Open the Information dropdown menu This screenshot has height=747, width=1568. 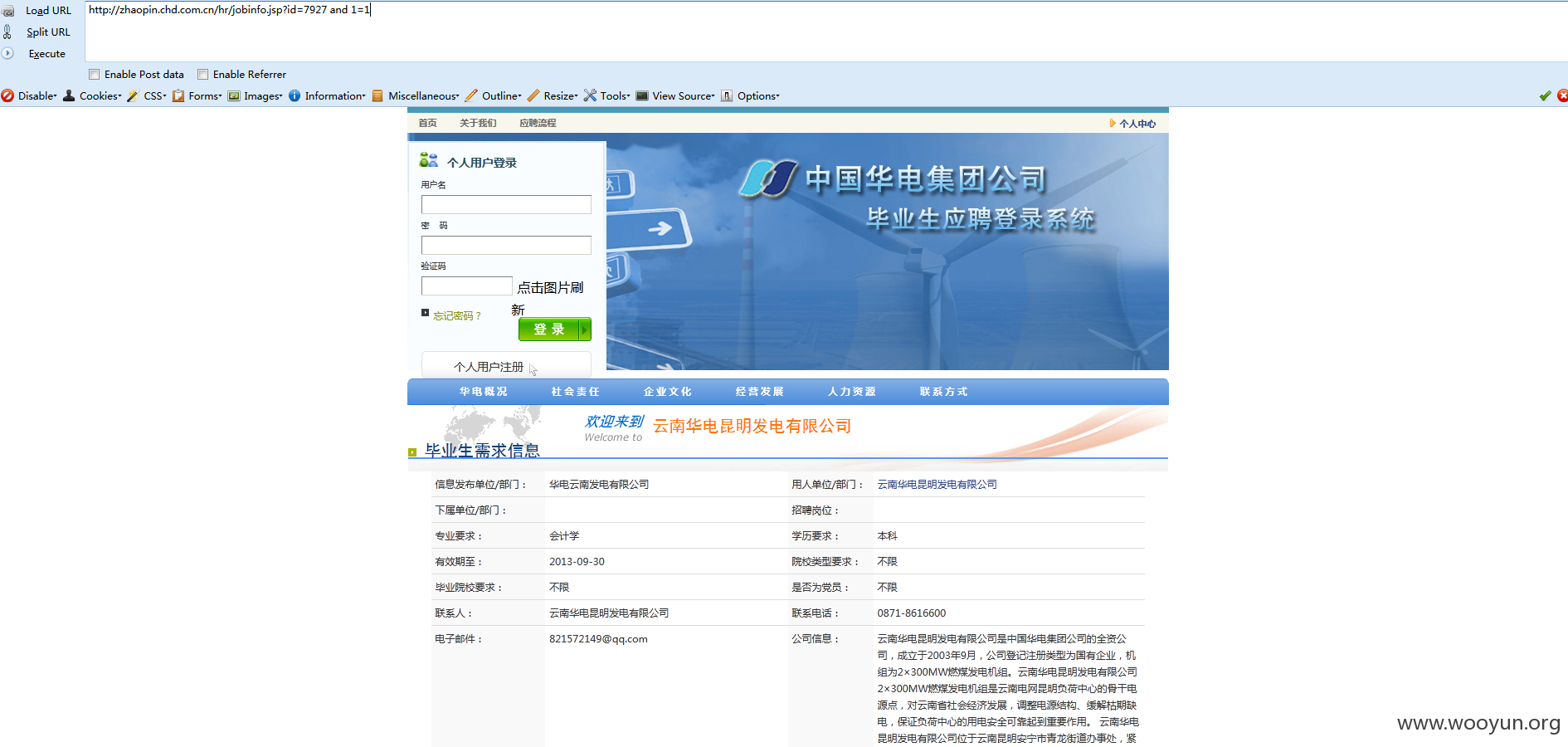point(335,96)
